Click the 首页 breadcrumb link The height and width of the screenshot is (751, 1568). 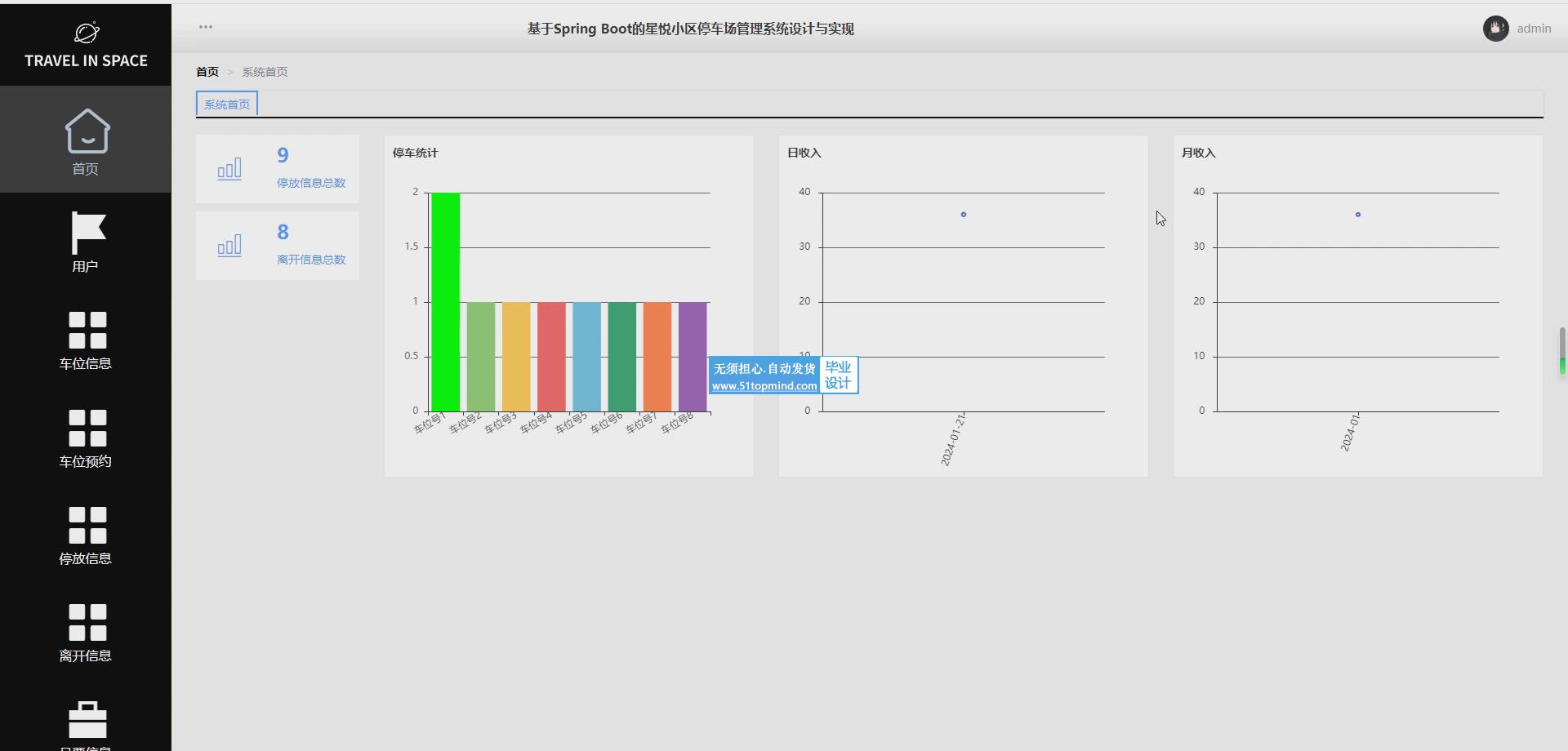point(207,72)
